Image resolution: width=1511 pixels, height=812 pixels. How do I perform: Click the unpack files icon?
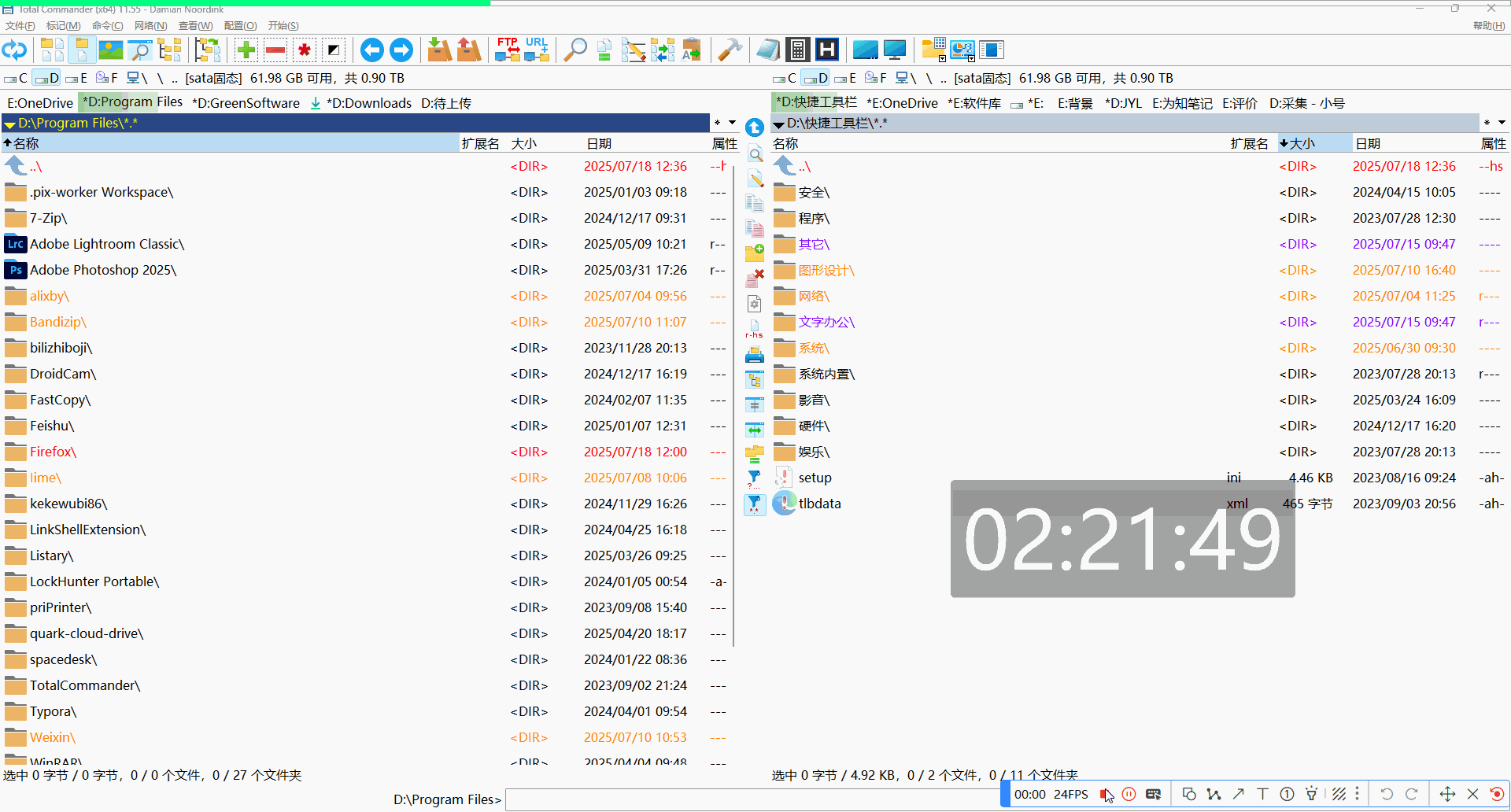pyautogui.click(x=469, y=50)
